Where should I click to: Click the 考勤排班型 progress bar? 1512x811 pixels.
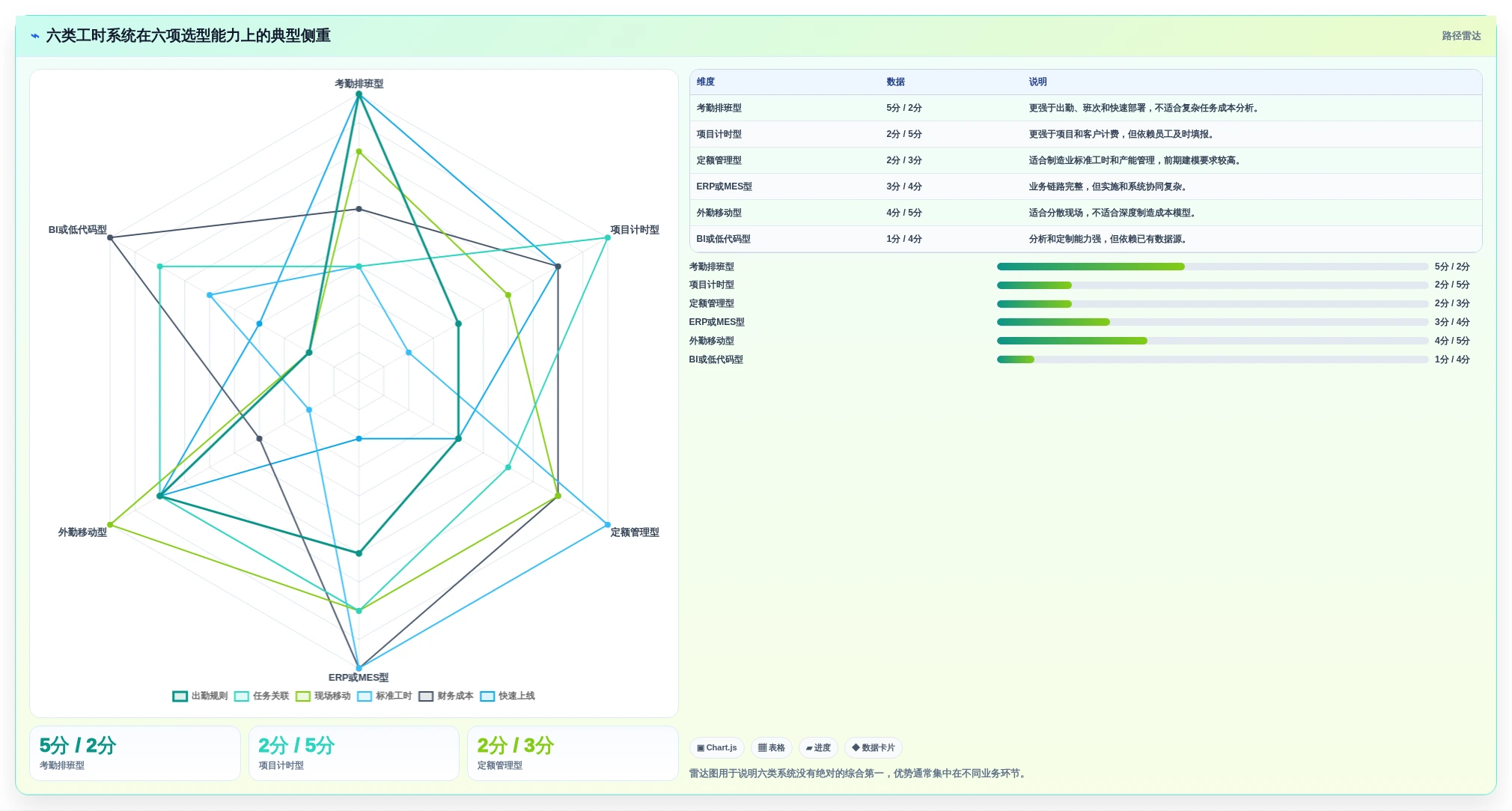pos(1212,267)
